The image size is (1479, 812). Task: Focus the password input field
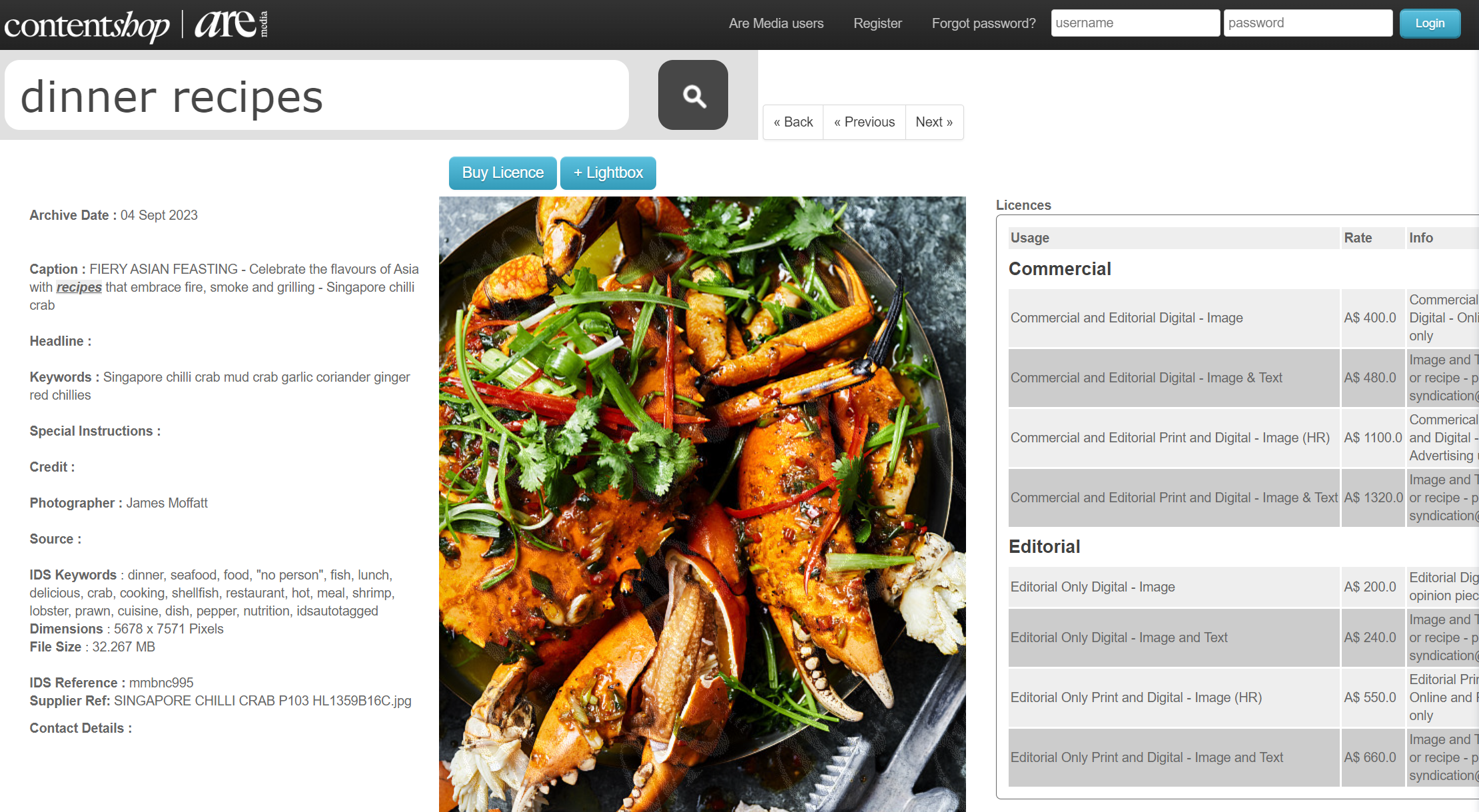click(1307, 23)
